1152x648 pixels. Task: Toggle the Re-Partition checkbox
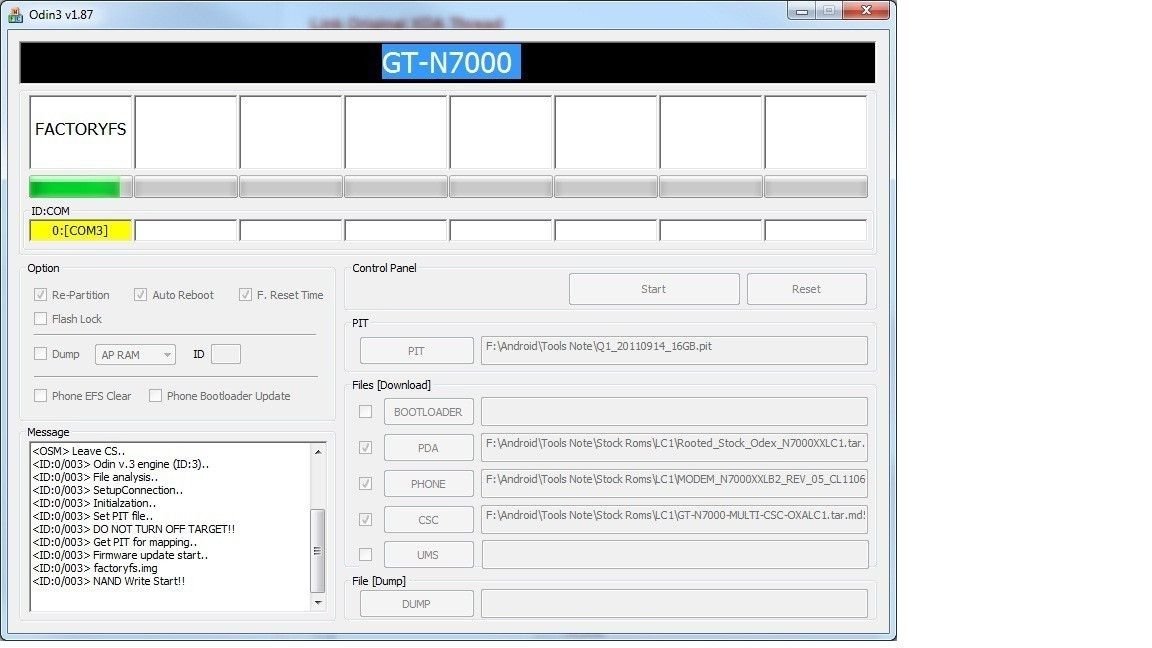click(40, 295)
